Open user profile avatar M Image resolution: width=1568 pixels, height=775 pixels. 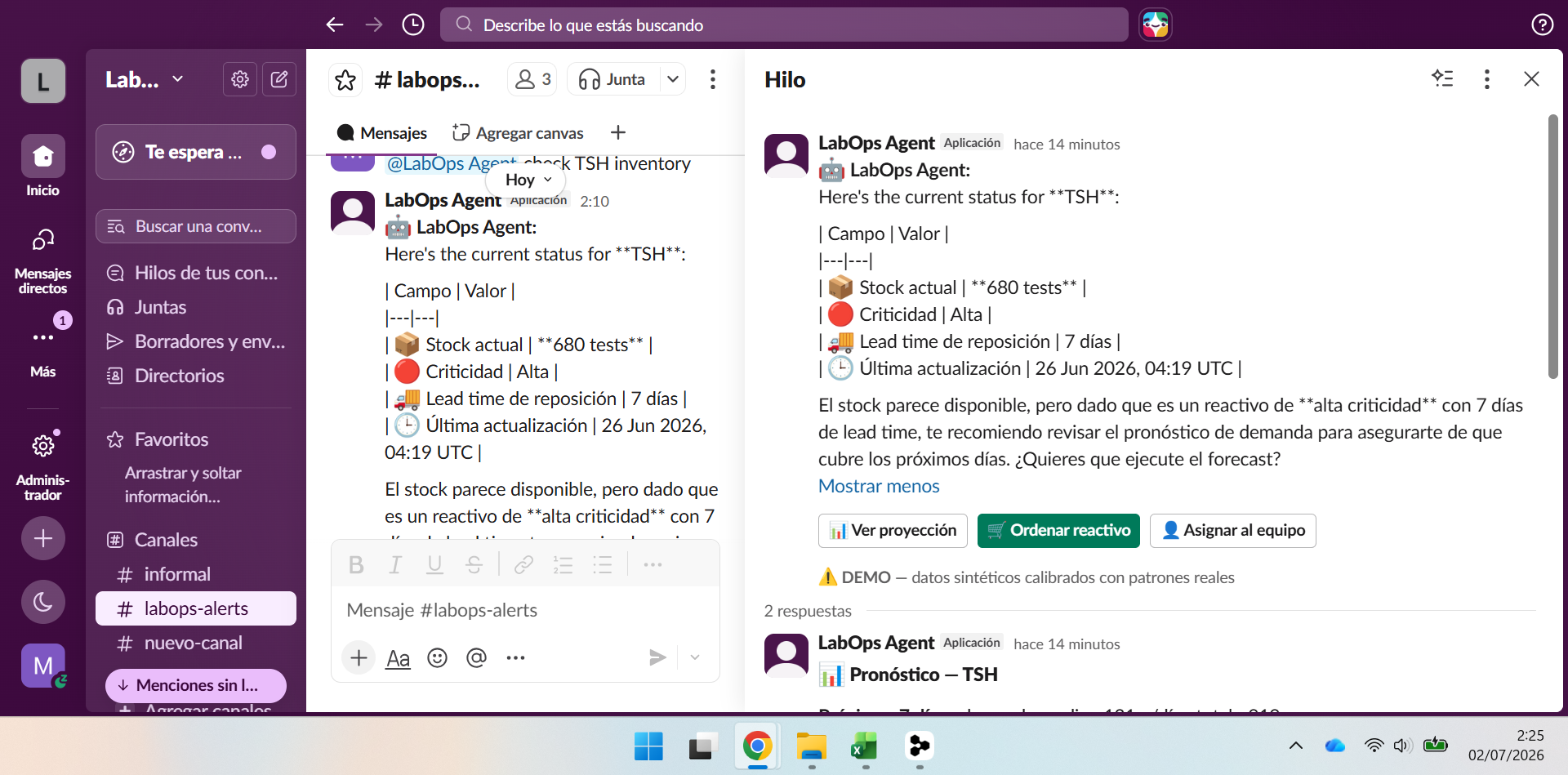pyautogui.click(x=43, y=666)
